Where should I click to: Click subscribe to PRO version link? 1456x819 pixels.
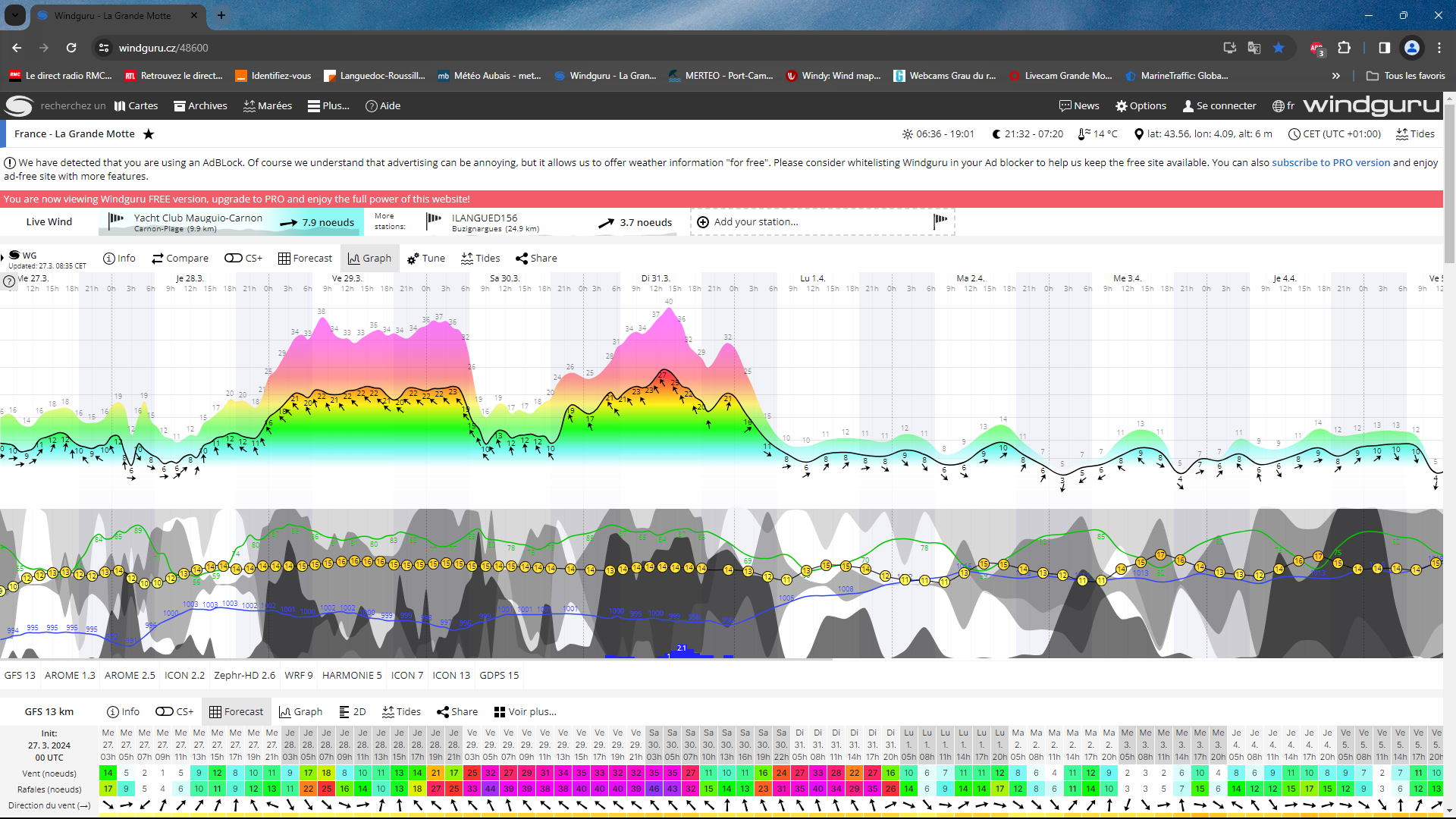pos(1330,163)
